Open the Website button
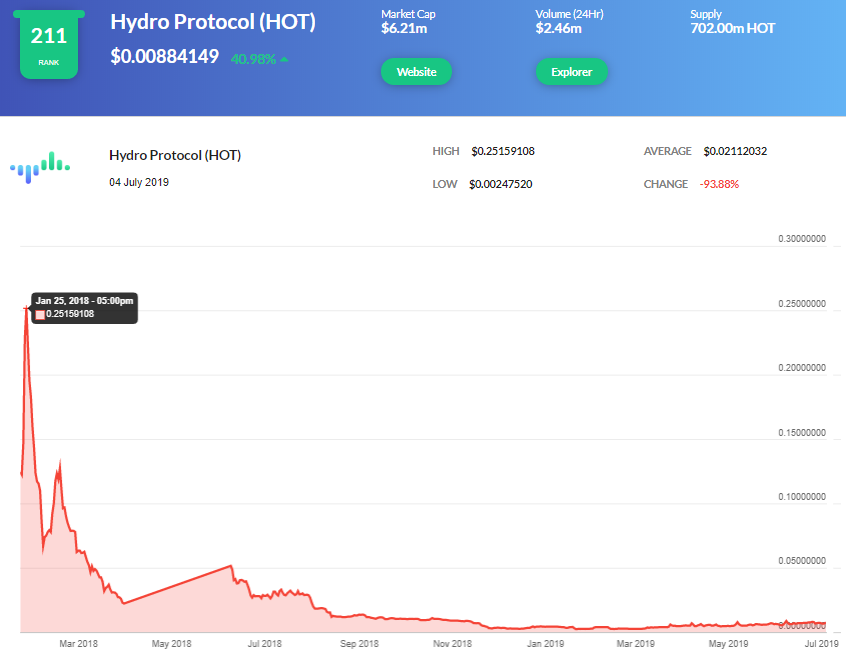The width and height of the screenshot is (846, 660). [417, 72]
